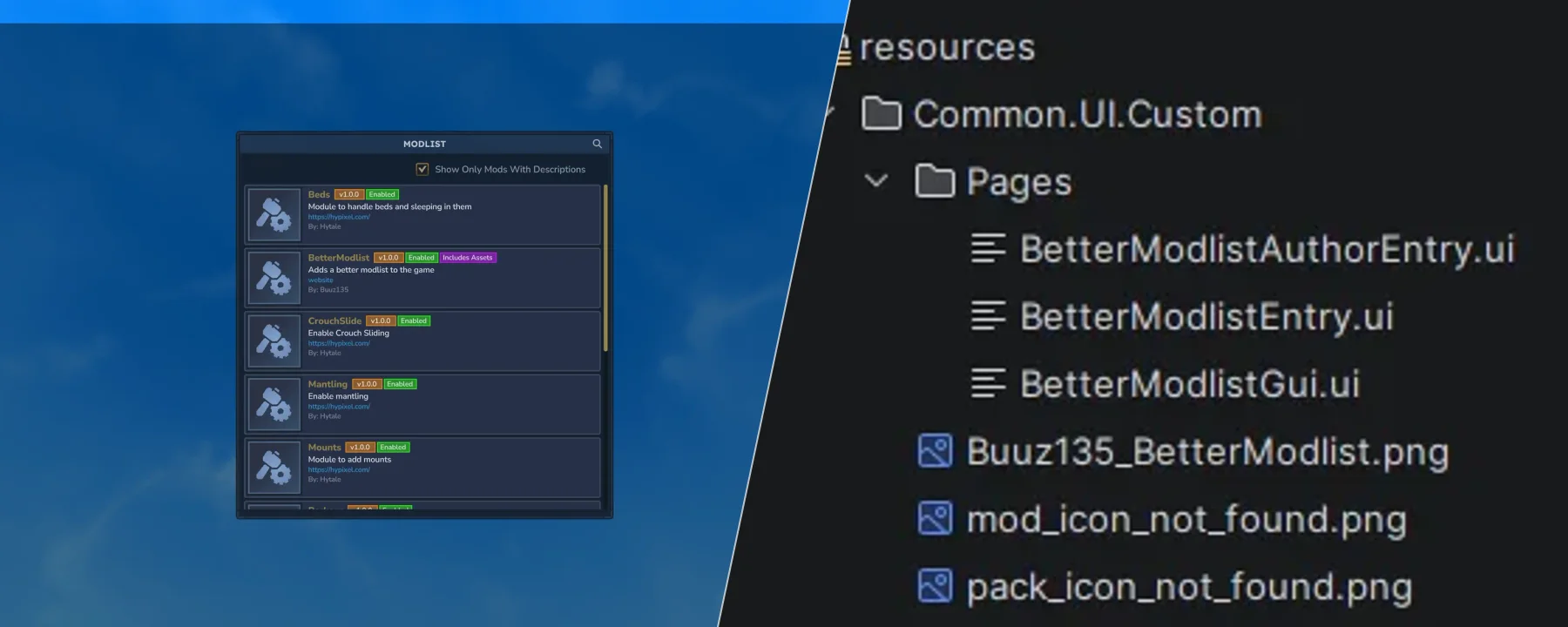
Task: Click "Module to add mounts" description
Action: click(x=349, y=459)
